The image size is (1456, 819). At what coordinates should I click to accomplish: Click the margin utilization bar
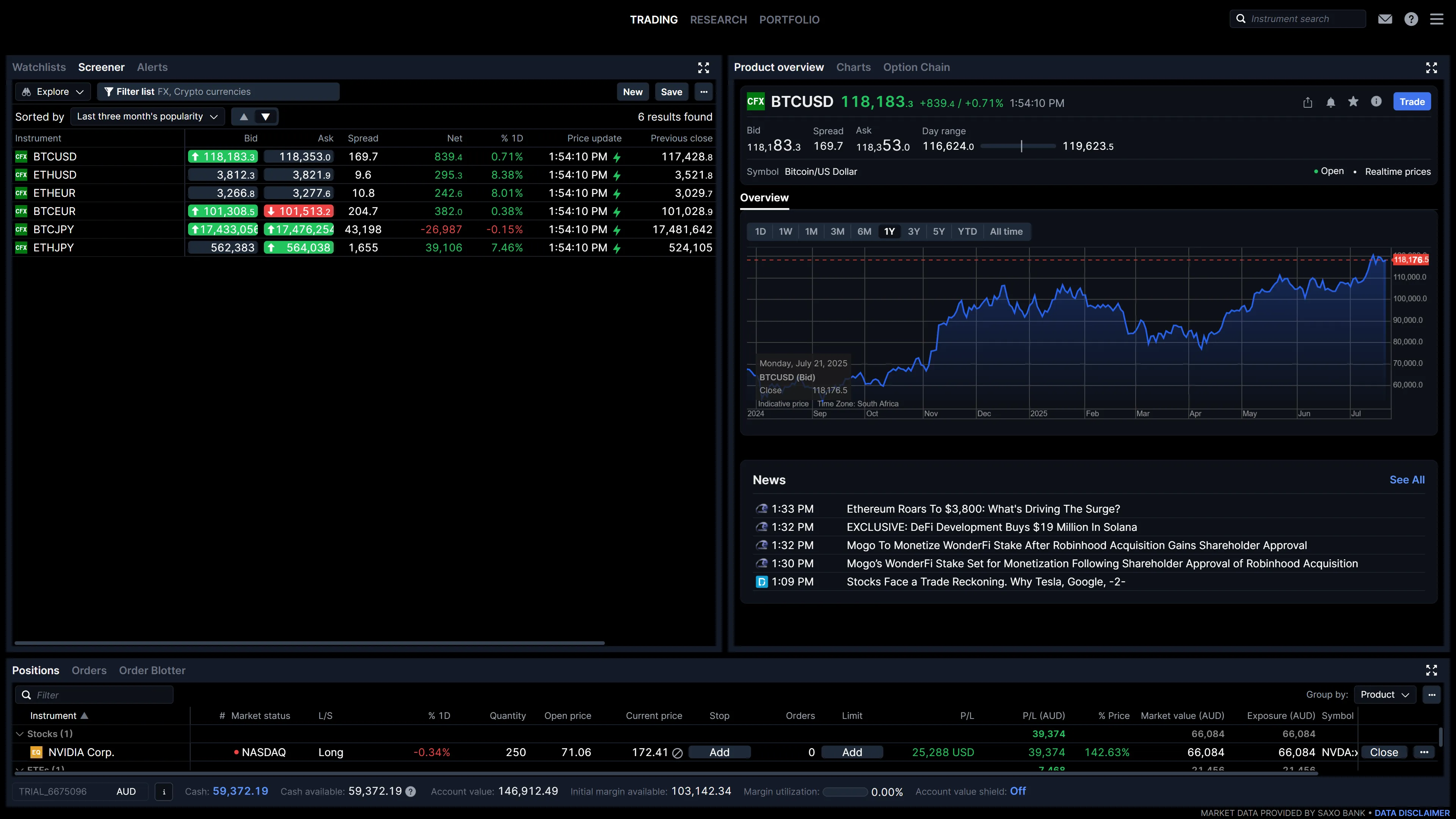click(845, 792)
